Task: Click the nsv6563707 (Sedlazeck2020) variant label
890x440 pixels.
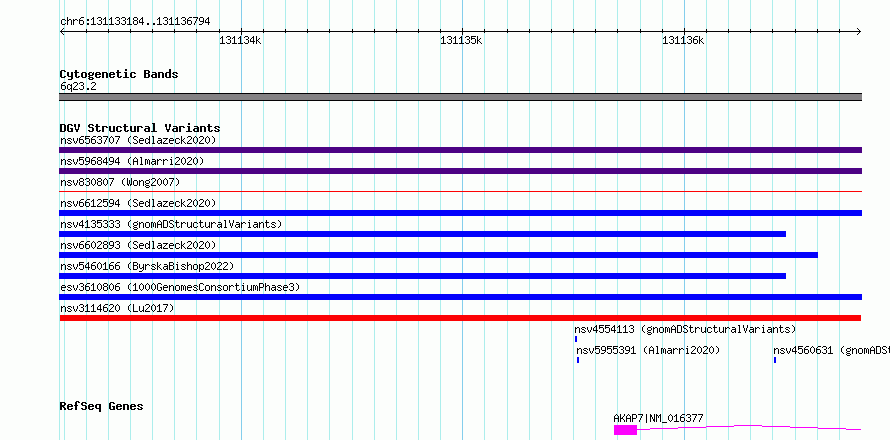Action: (x=138, y=140)
